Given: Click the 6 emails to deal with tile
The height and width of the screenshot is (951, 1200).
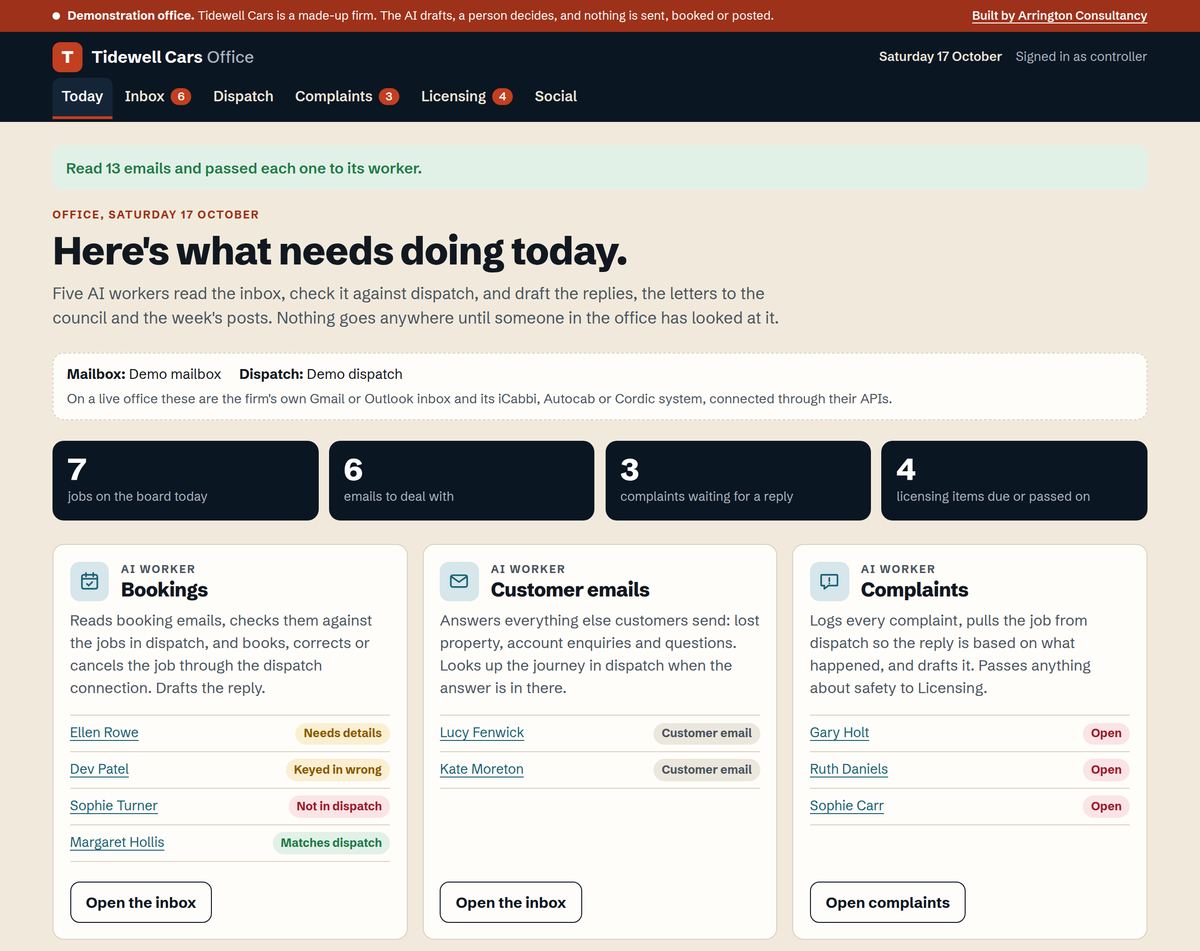Looking at the screenshot, I should tap(461, 481).
